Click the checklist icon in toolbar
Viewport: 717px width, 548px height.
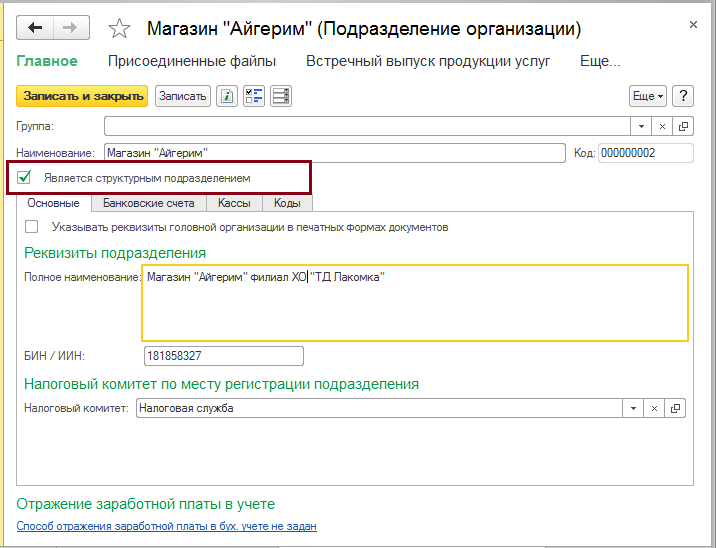(x=254, y=96)
